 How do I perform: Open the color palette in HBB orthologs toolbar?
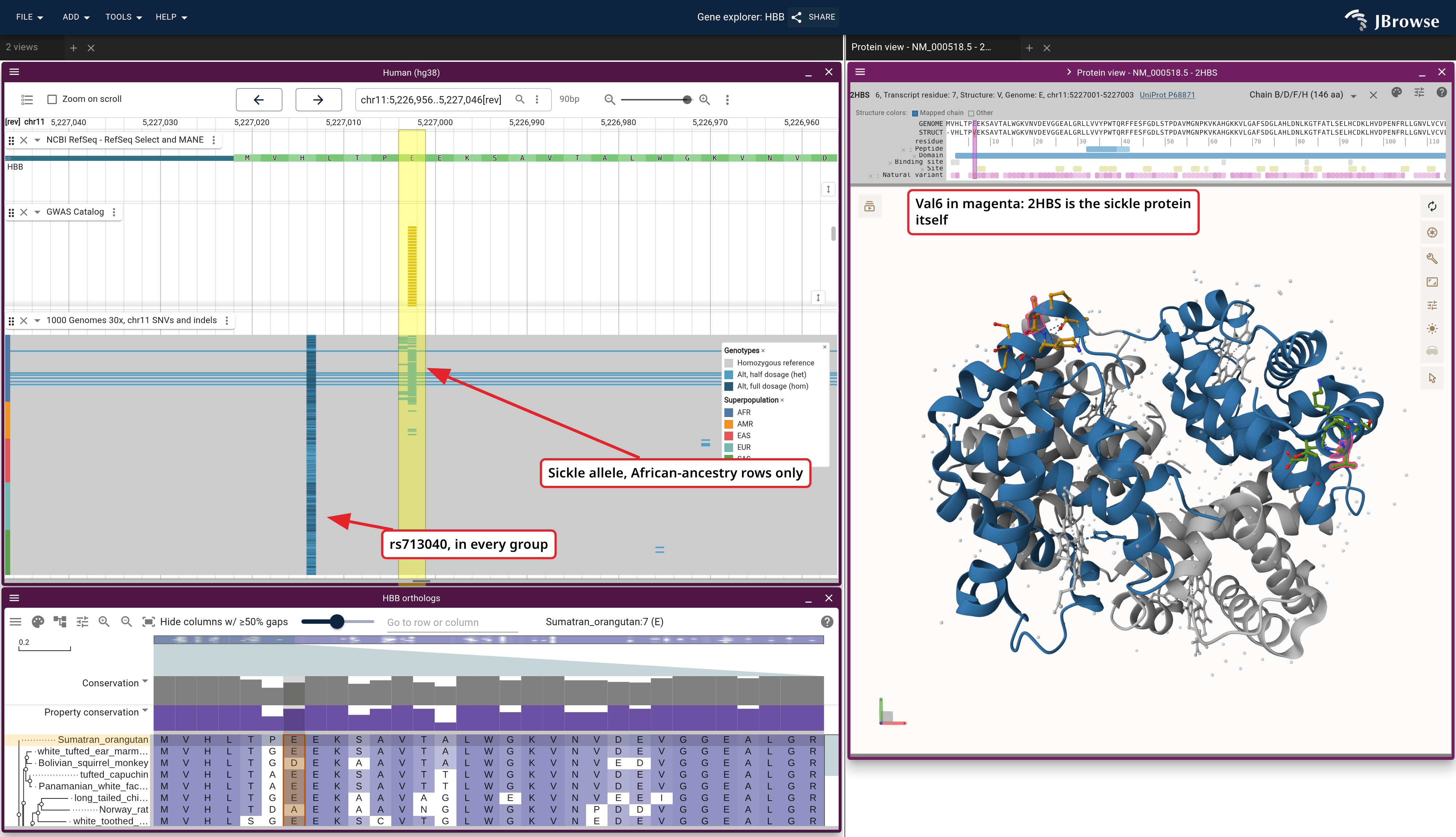[38, 622]
